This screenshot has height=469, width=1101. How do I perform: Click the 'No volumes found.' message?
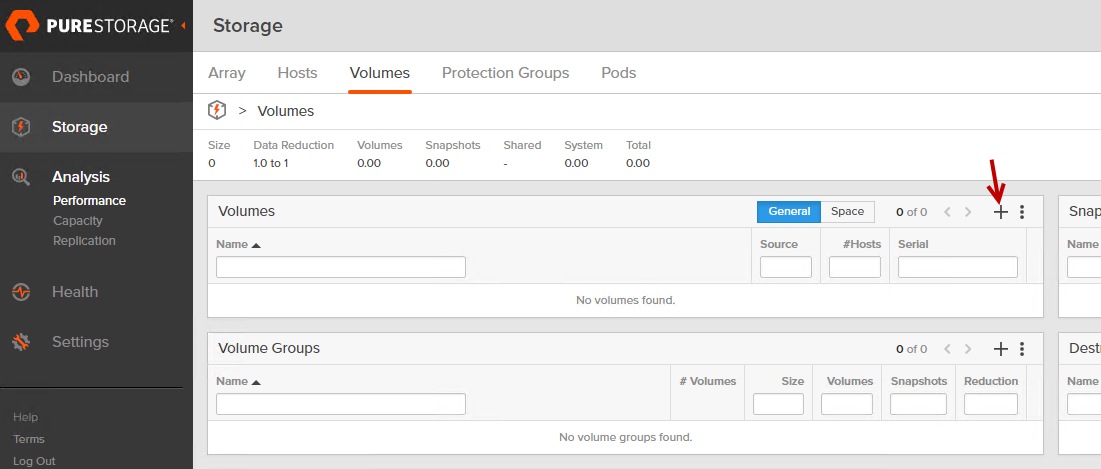[x=626, y=300]
